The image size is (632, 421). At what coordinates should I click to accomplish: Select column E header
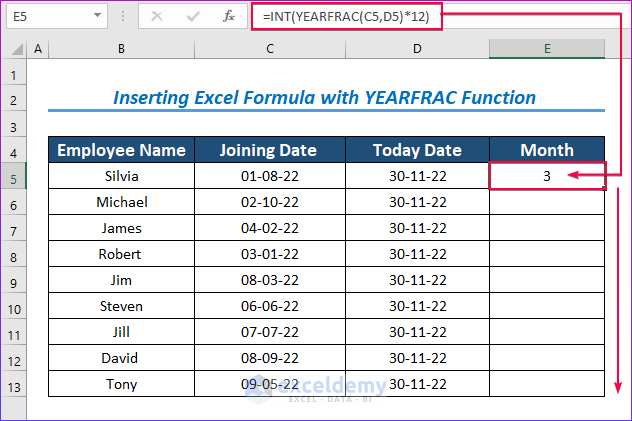coord(547,49)
